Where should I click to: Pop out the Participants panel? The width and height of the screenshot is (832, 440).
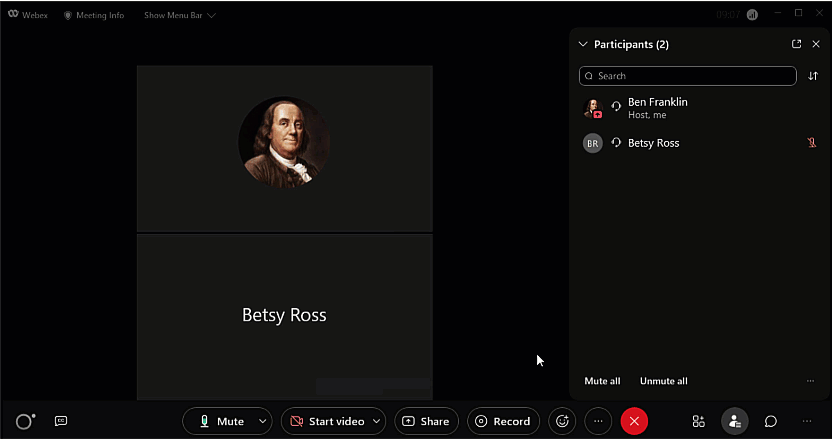(x=796, y=44)
